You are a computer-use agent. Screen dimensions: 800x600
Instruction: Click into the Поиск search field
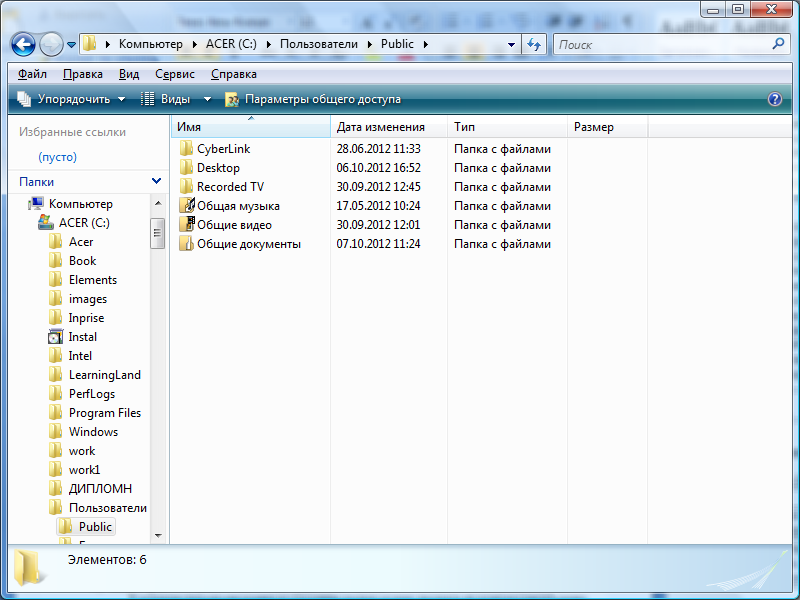click(x=660, y=44)
